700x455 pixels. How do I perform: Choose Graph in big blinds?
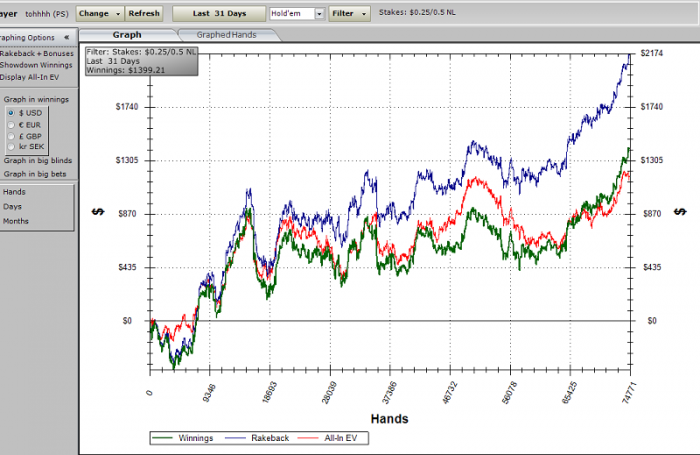tap(38, 160)
